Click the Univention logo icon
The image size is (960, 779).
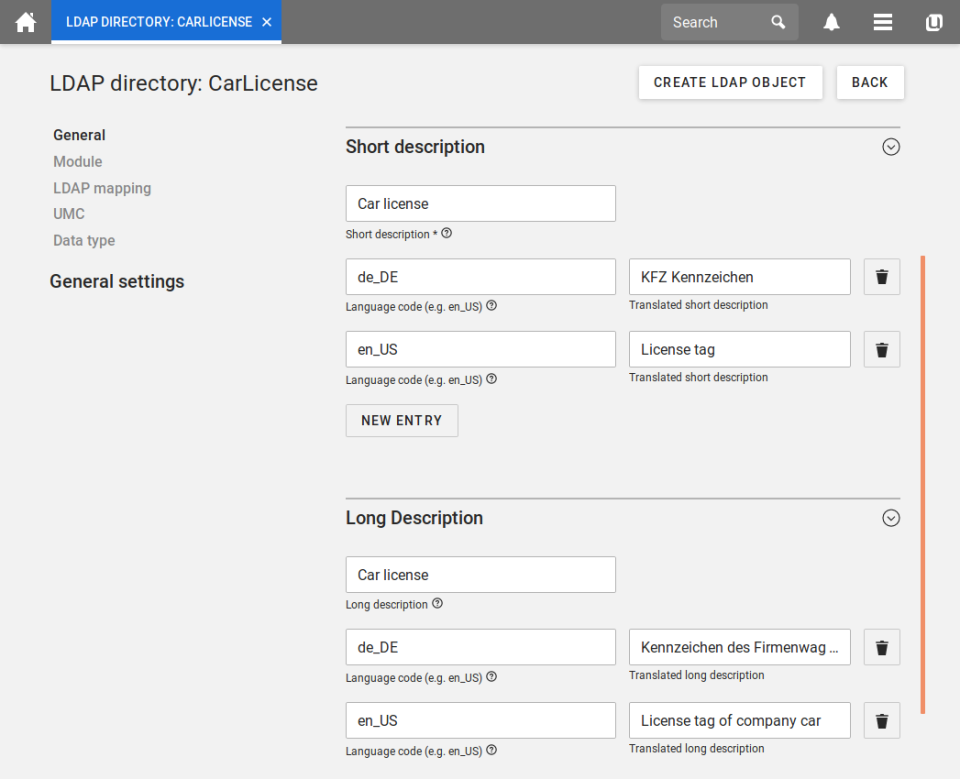click(934, 22)
